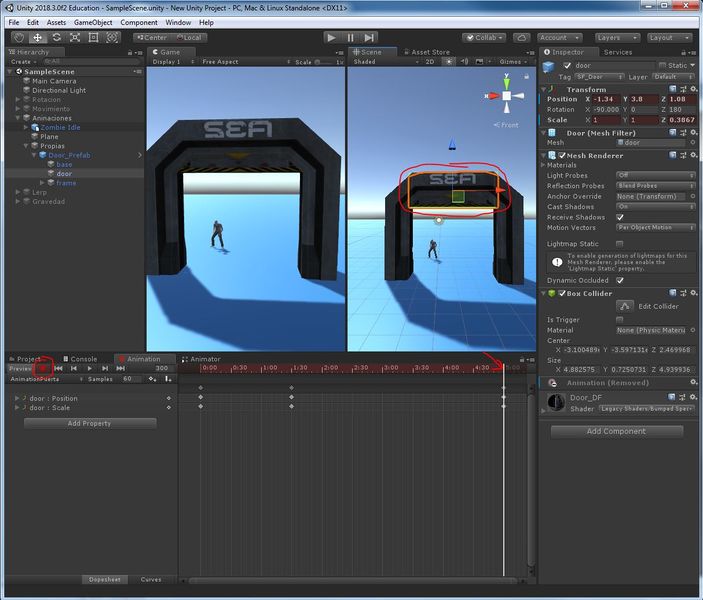Disable Mesh Renderer component checkbox

tap(562, 156)
